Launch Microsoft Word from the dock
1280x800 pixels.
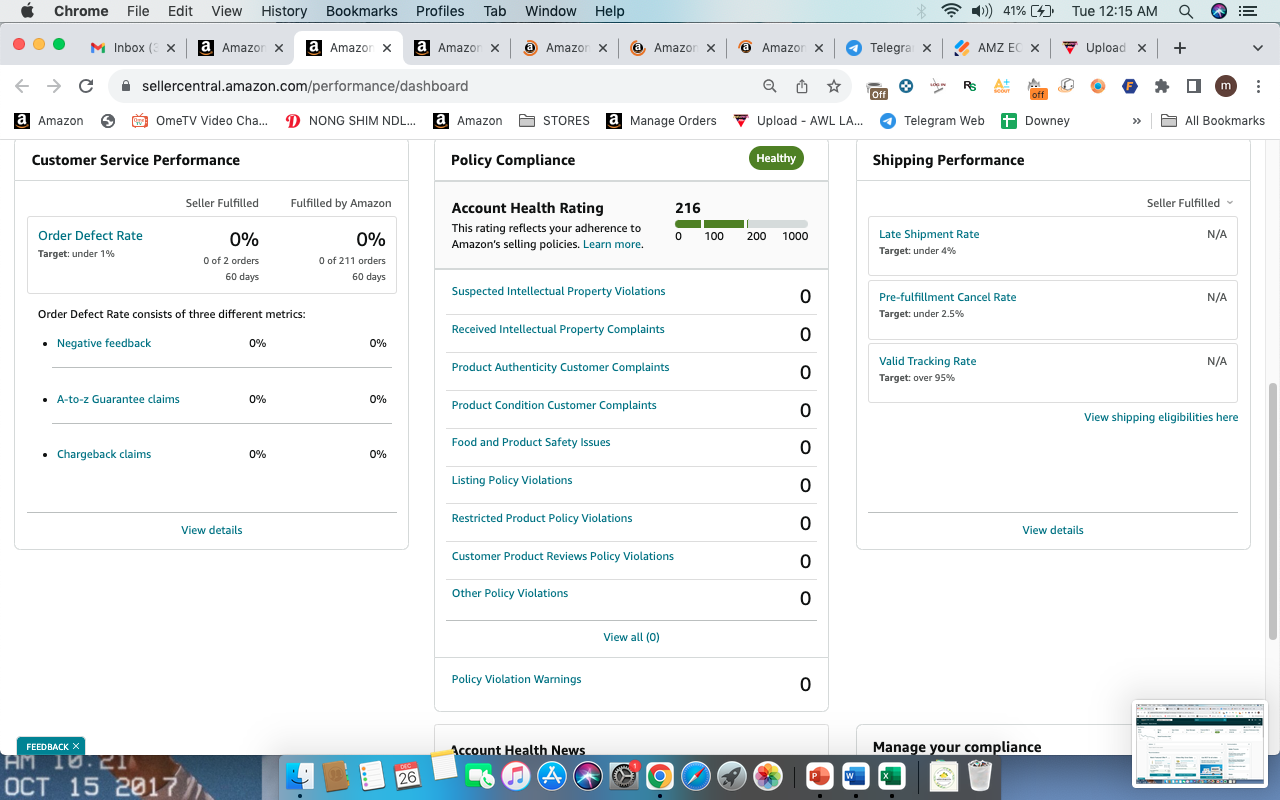[x=855, y=776]
